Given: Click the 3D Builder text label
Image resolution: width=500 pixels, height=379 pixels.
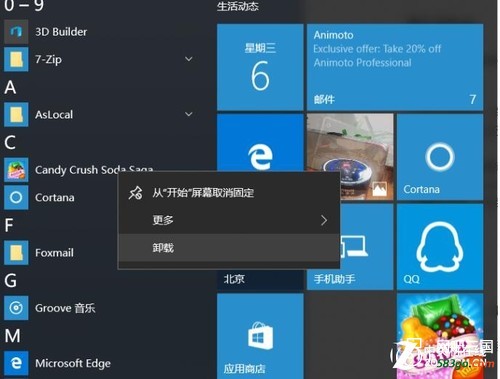Looking at the screenshot, I should pos(61,32).
